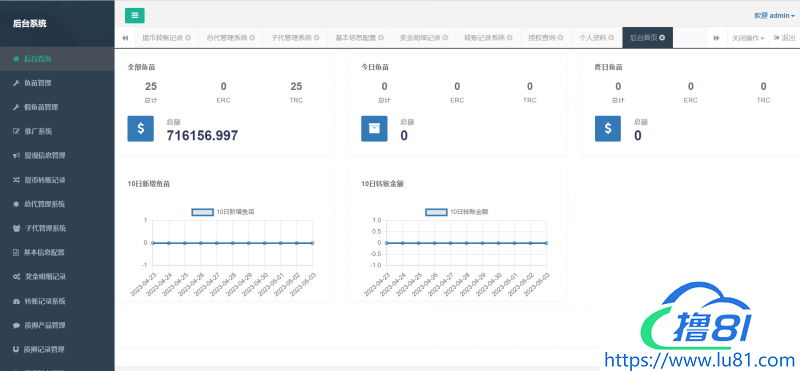Switch to the 个人资料 tab
This screenshot has height=371, width=800.
pyautogui.click(x=593, y=38)
